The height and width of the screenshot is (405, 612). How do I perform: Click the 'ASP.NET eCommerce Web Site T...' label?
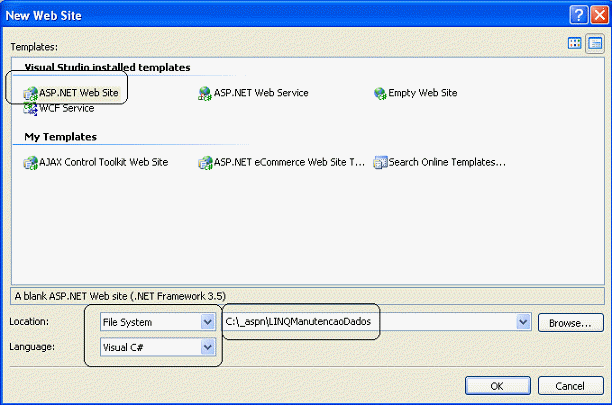coord(289,162)
